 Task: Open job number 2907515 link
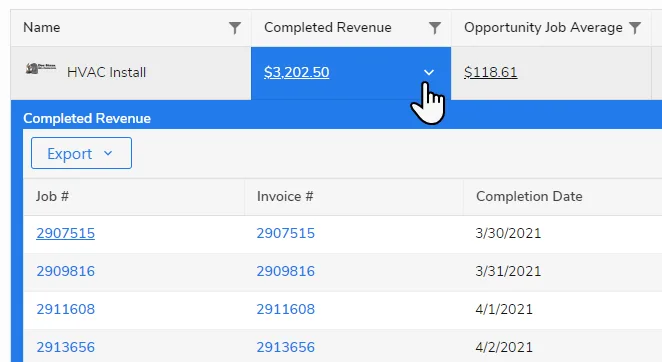(x=65, y=233)
